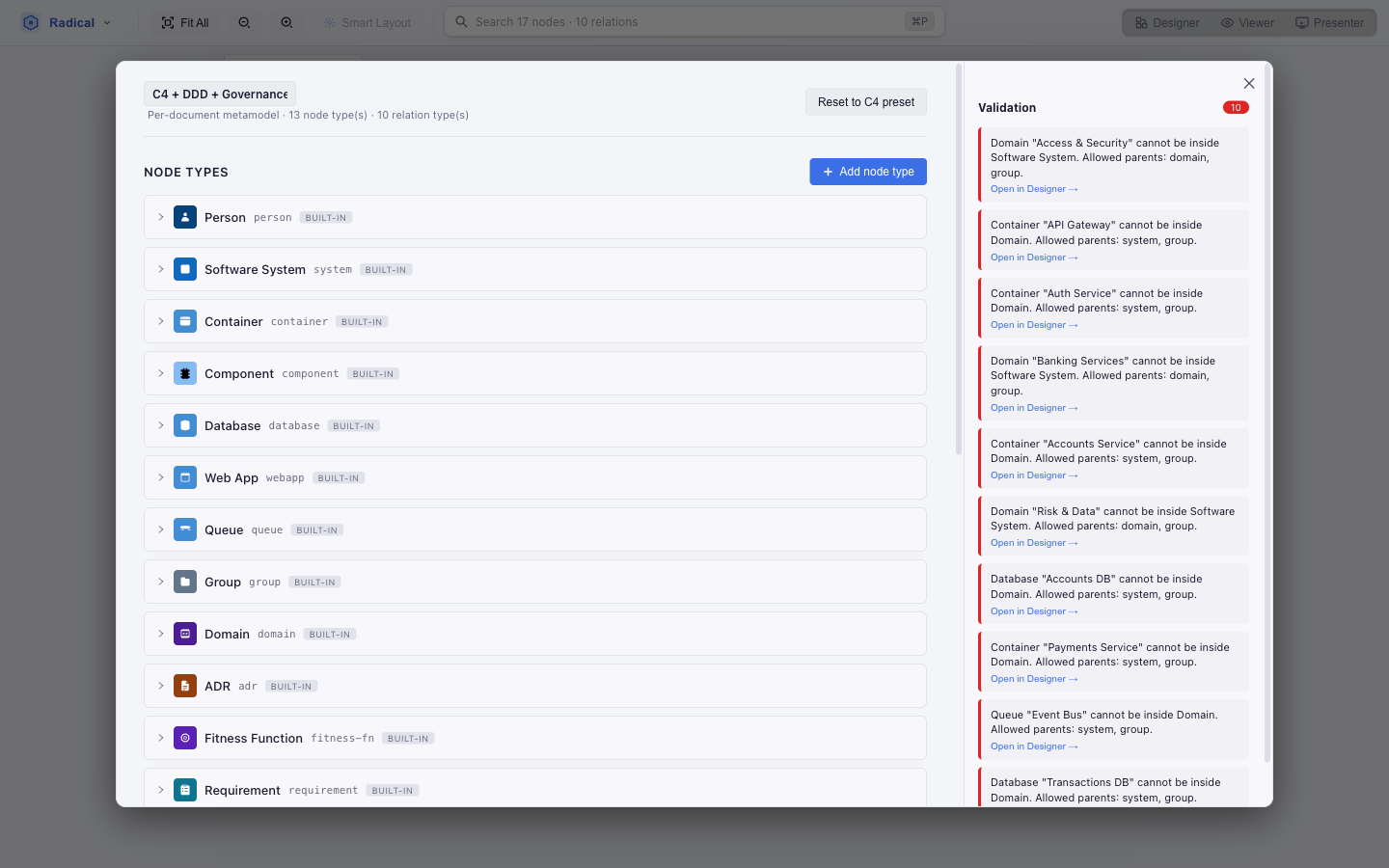Expand the Database node type row

coord(161,425)
